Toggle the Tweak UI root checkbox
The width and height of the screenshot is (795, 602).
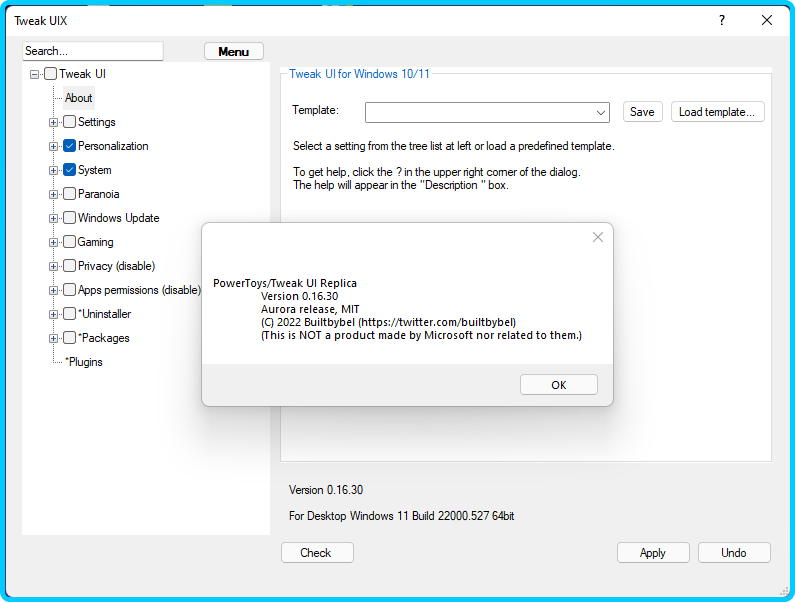tap(50, 74)
